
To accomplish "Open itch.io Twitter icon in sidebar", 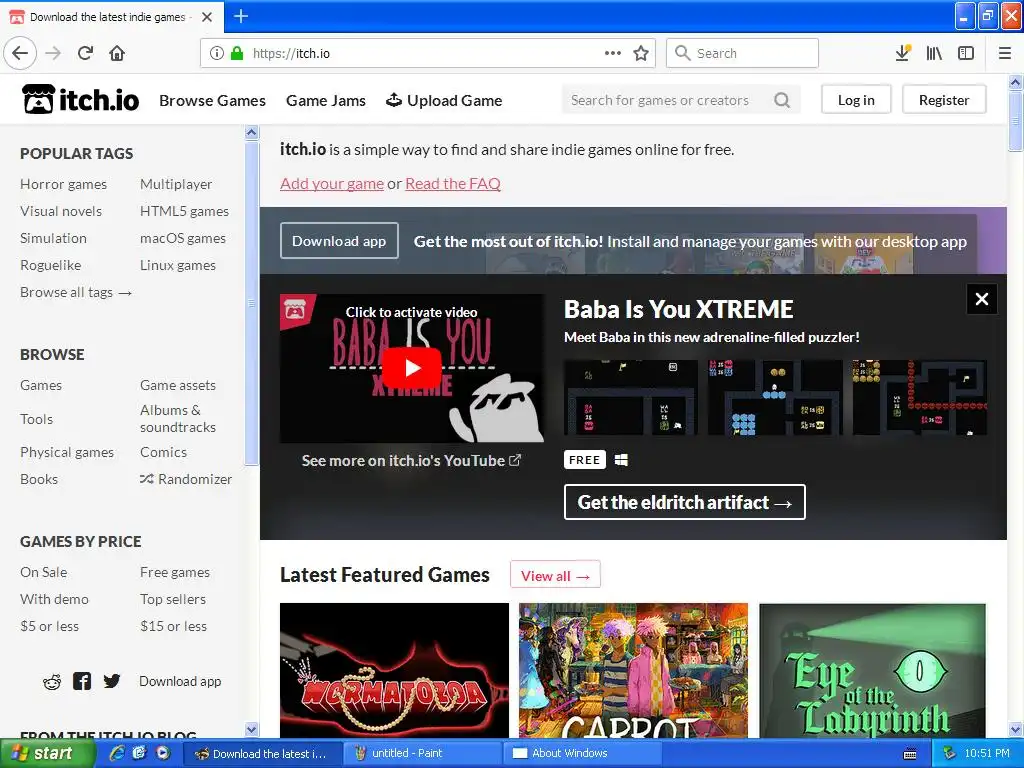I will 112,681.
